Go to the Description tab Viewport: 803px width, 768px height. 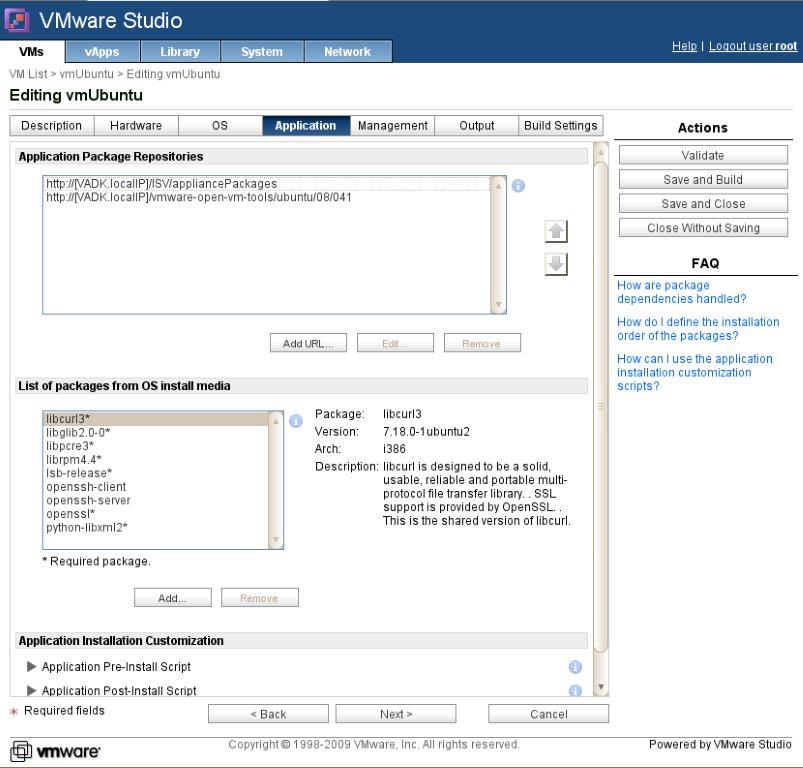tap(52, 125)
